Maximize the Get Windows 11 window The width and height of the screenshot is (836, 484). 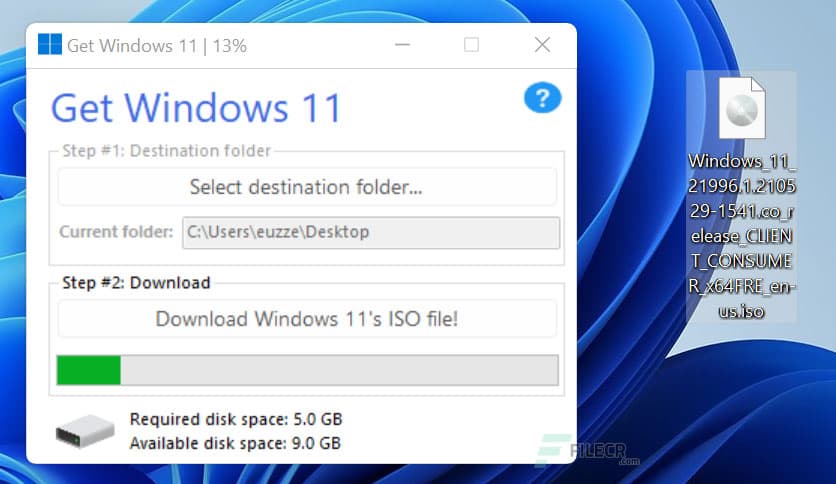(471, 45)
